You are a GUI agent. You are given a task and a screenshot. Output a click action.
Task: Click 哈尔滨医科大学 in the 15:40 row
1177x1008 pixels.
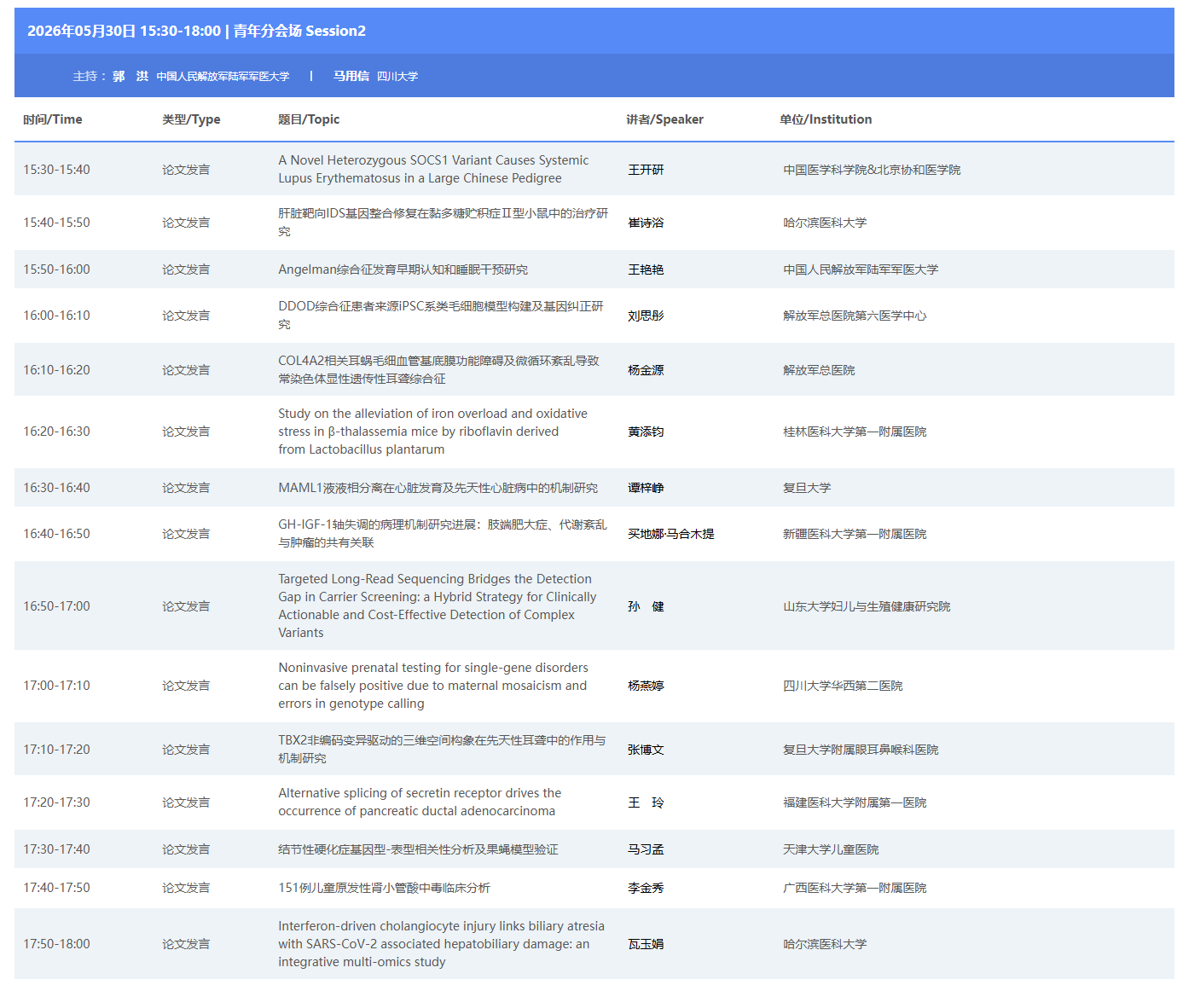click(825, 223)
